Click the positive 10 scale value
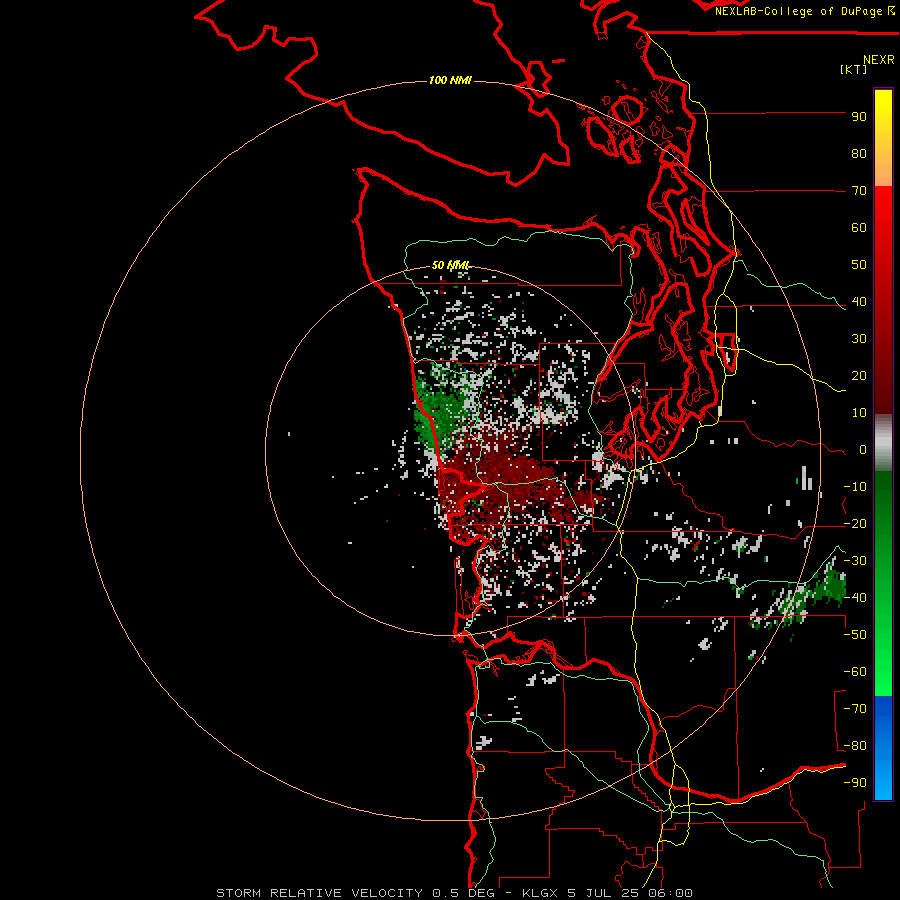The height and width of the screenshot is (900, 900). pos(859,413)
